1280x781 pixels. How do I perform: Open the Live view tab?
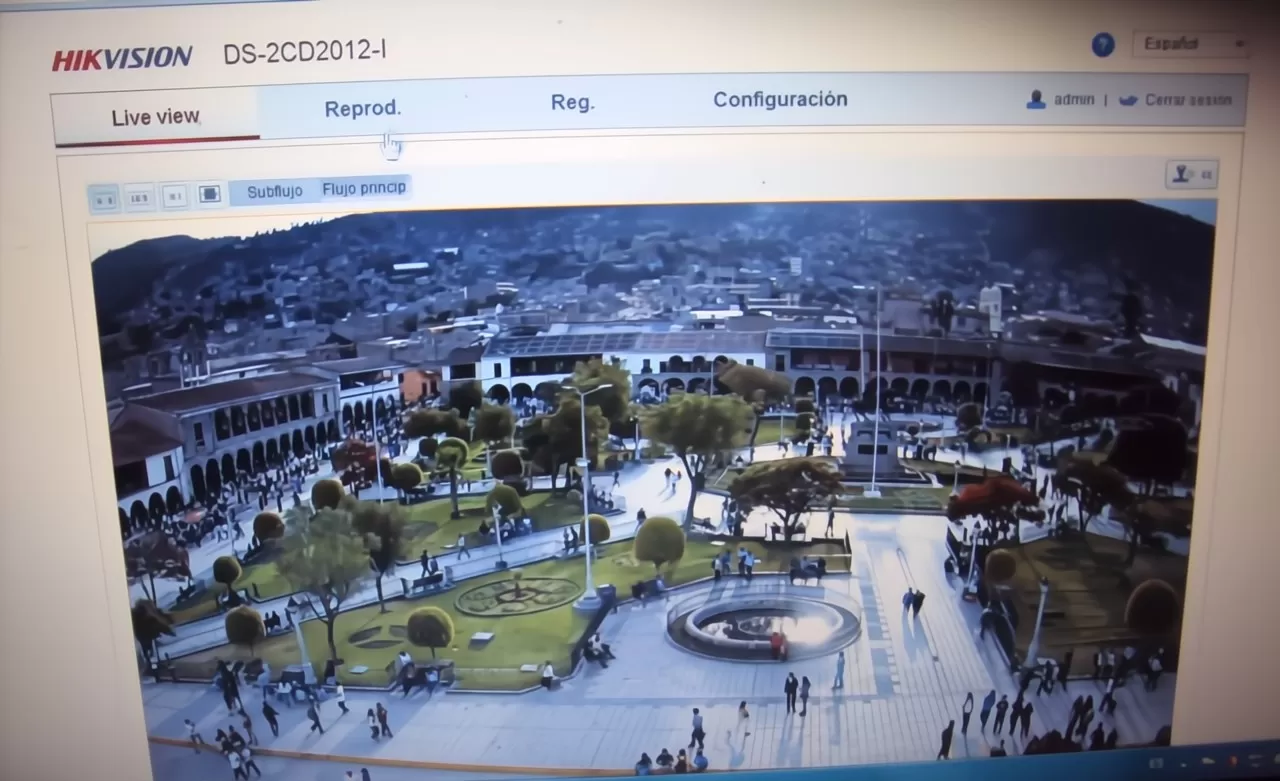(155, 117)
